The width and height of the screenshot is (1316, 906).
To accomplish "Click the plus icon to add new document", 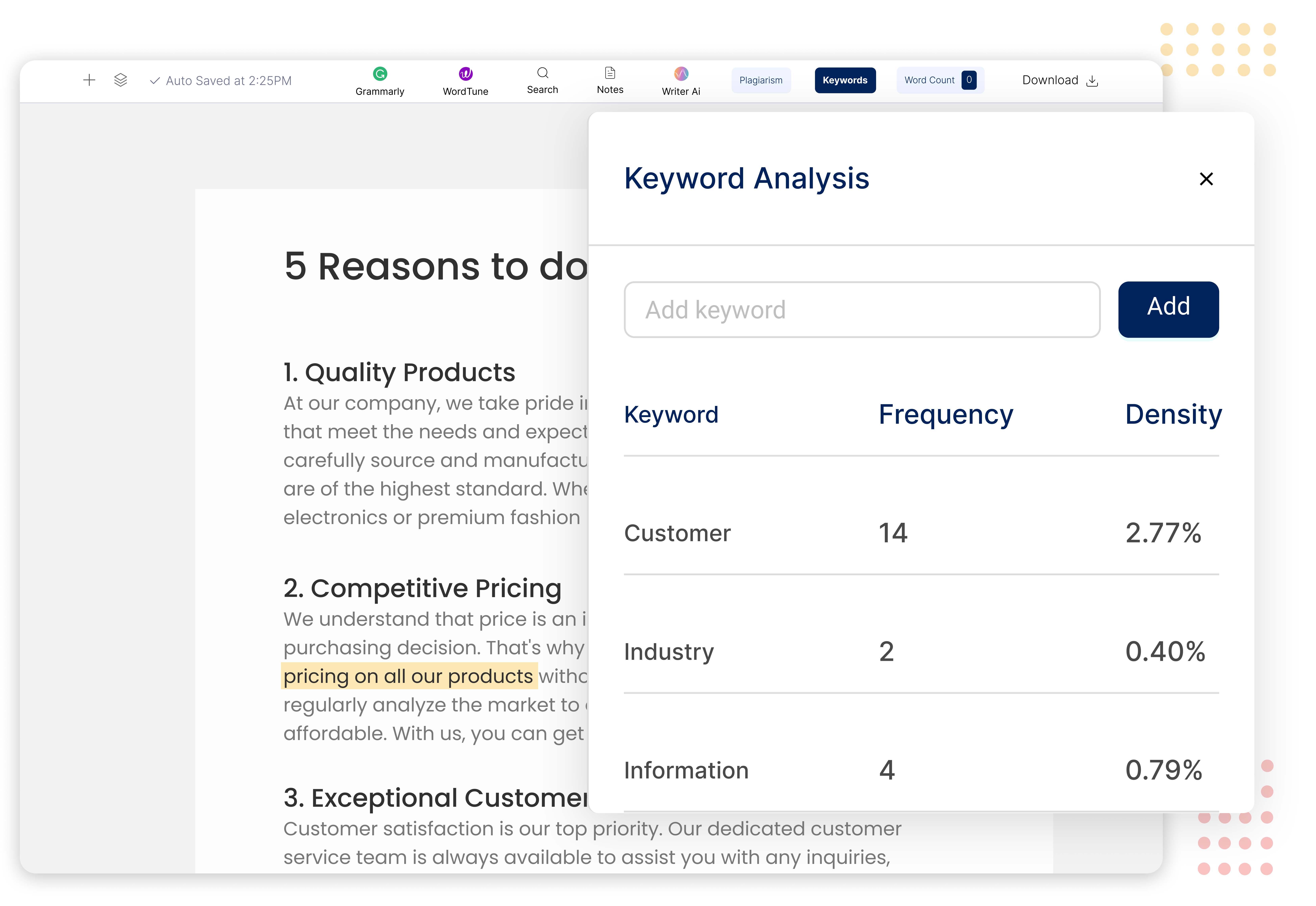I will (x=89, y=80).
